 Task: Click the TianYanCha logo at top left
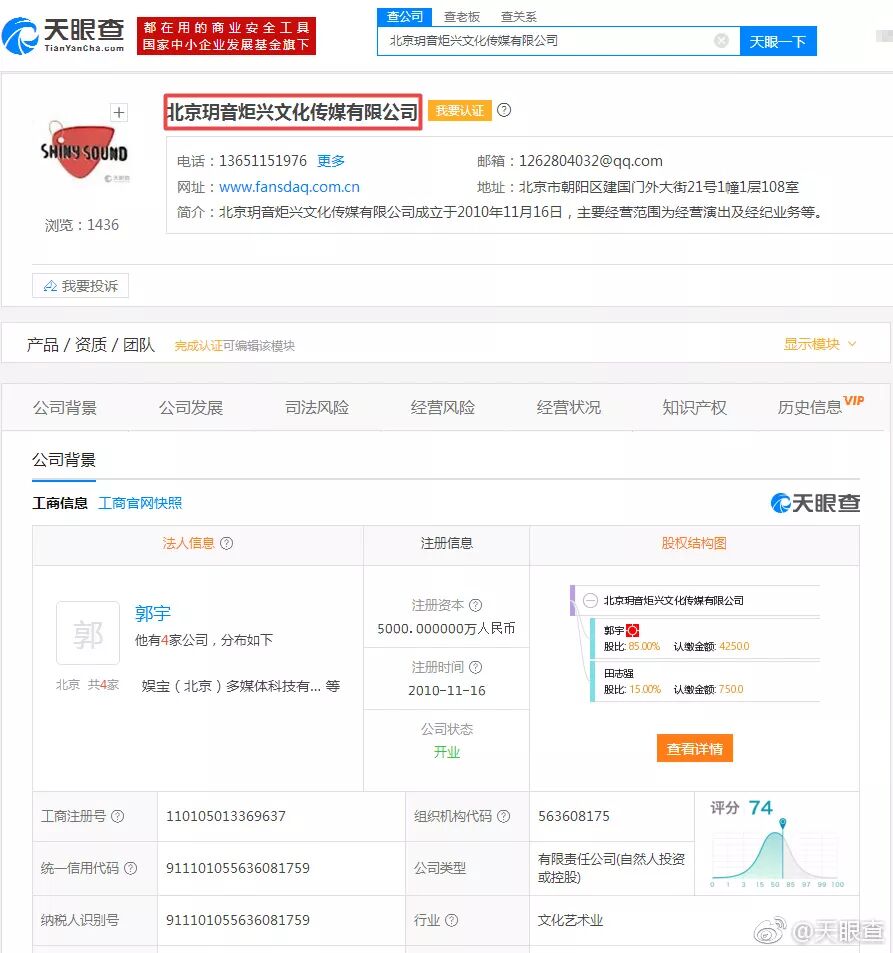(x=64, y=35)
